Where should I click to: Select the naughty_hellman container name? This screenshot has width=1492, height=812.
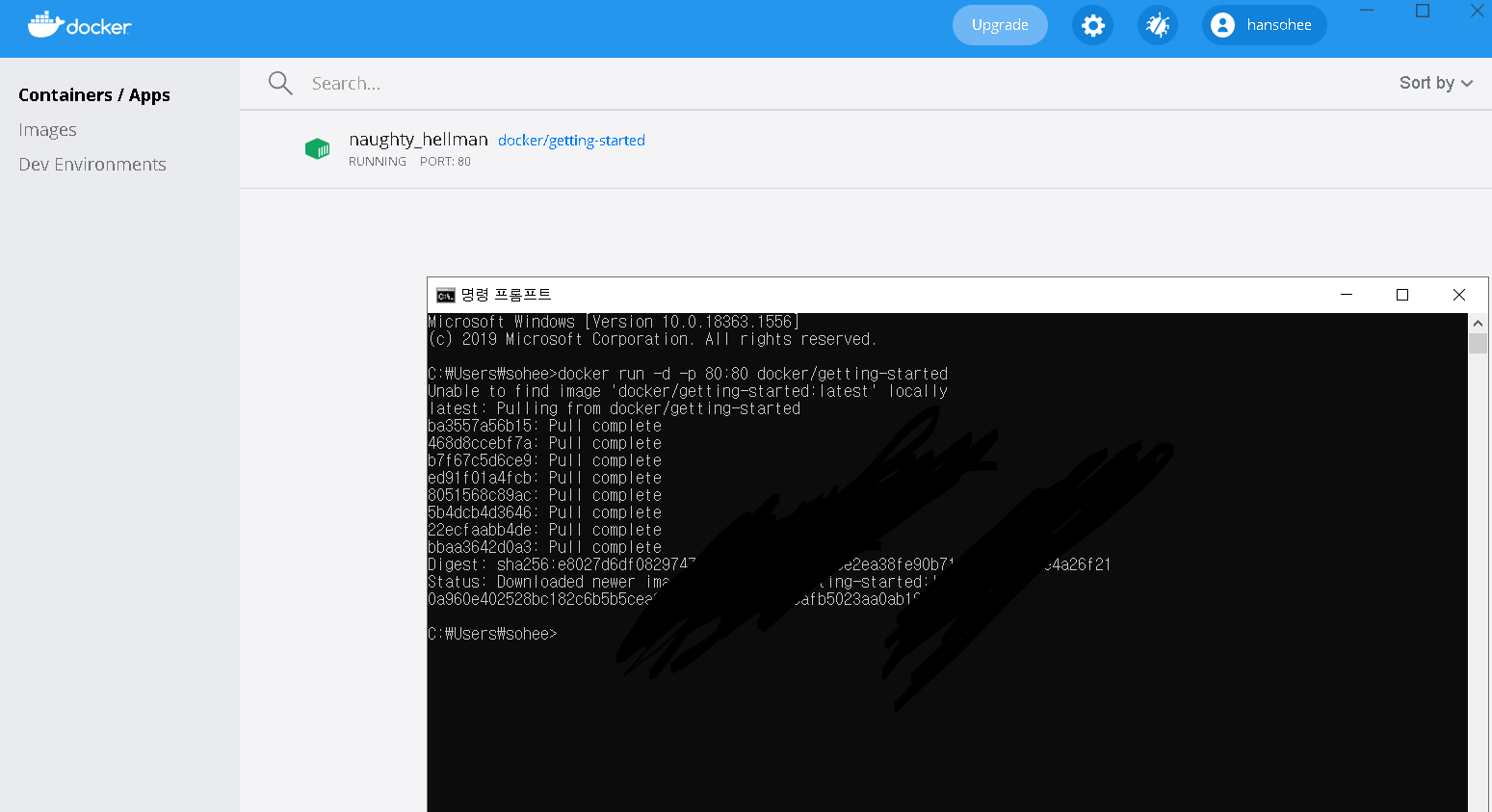coord(418,140)
